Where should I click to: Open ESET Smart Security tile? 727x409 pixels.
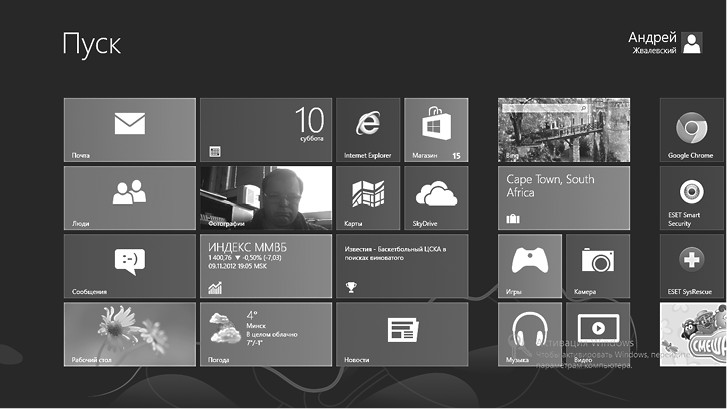click(690, 198)
